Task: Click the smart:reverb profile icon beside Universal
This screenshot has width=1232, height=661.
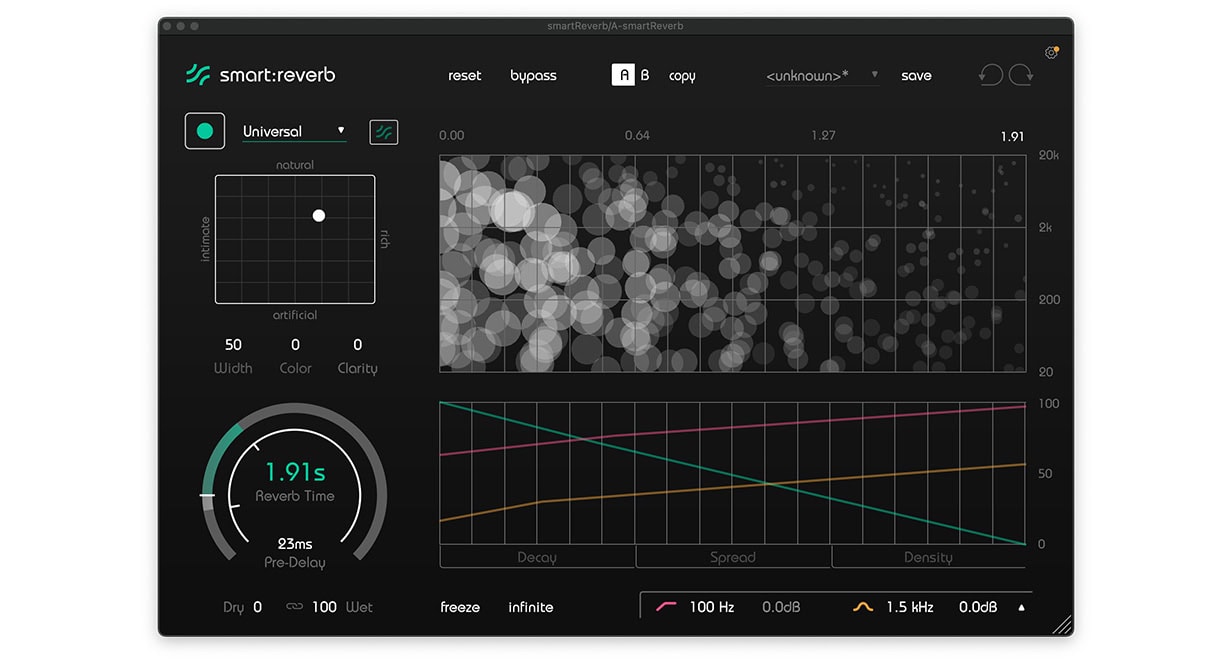Action: point(384,131)
